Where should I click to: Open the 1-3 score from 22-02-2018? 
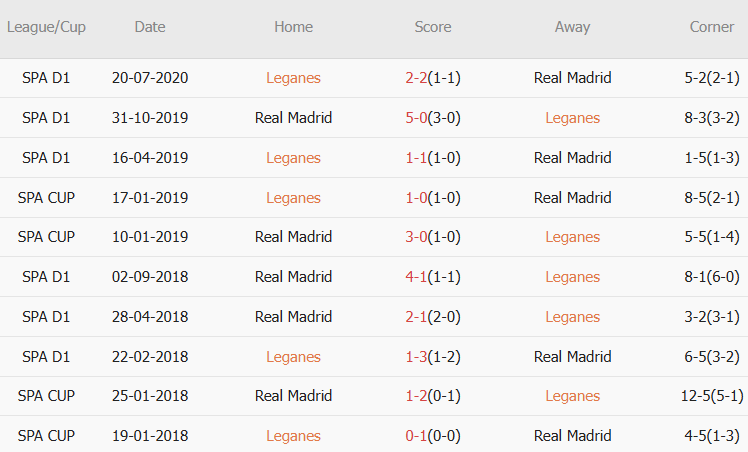(x=416, y=357)
